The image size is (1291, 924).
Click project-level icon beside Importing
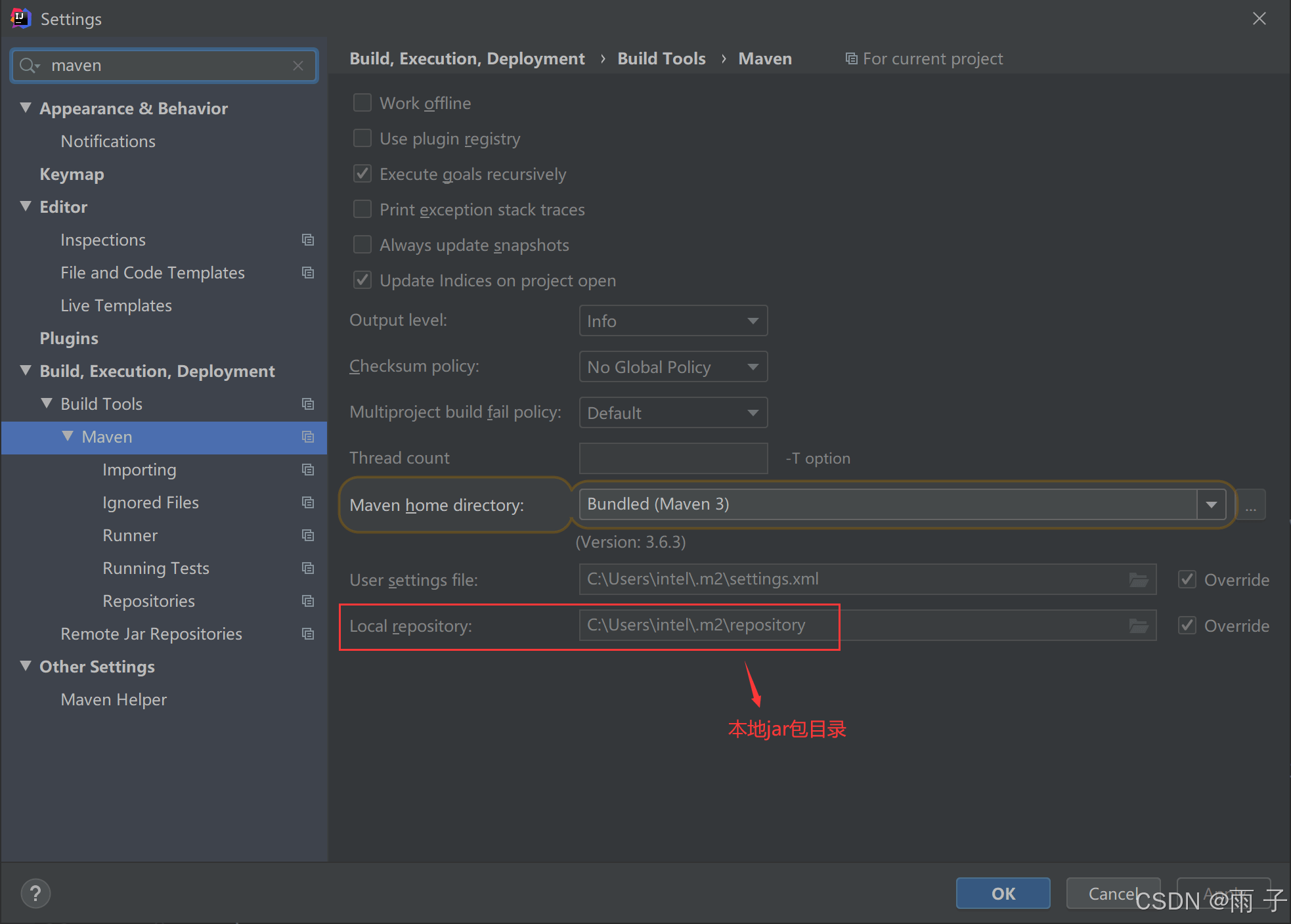point(308,470)
